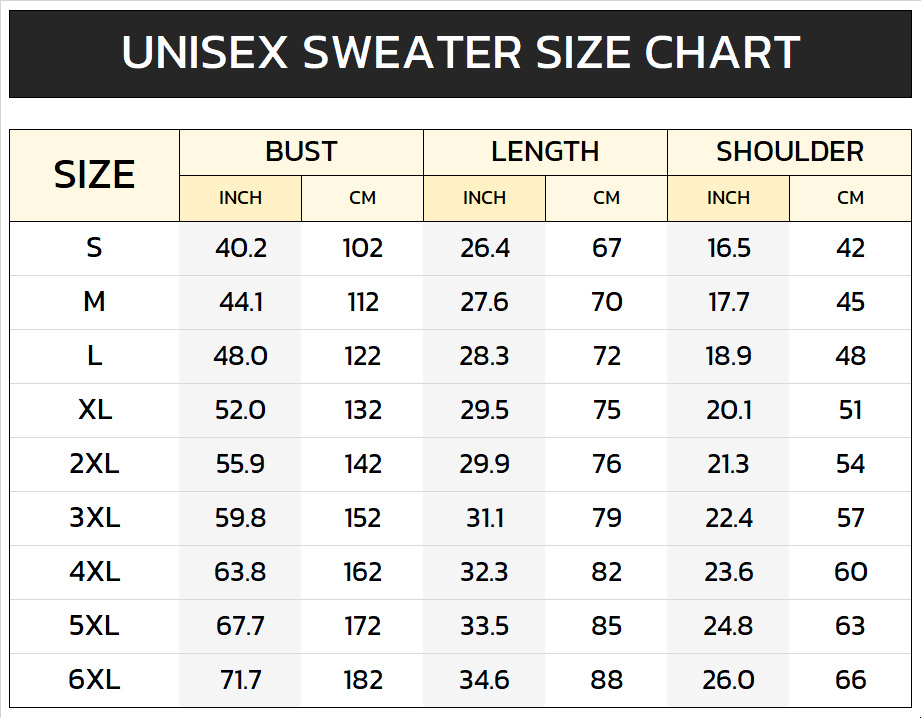Click the S size row label
The width and height of the screenshot is (921, 718).
94,247
